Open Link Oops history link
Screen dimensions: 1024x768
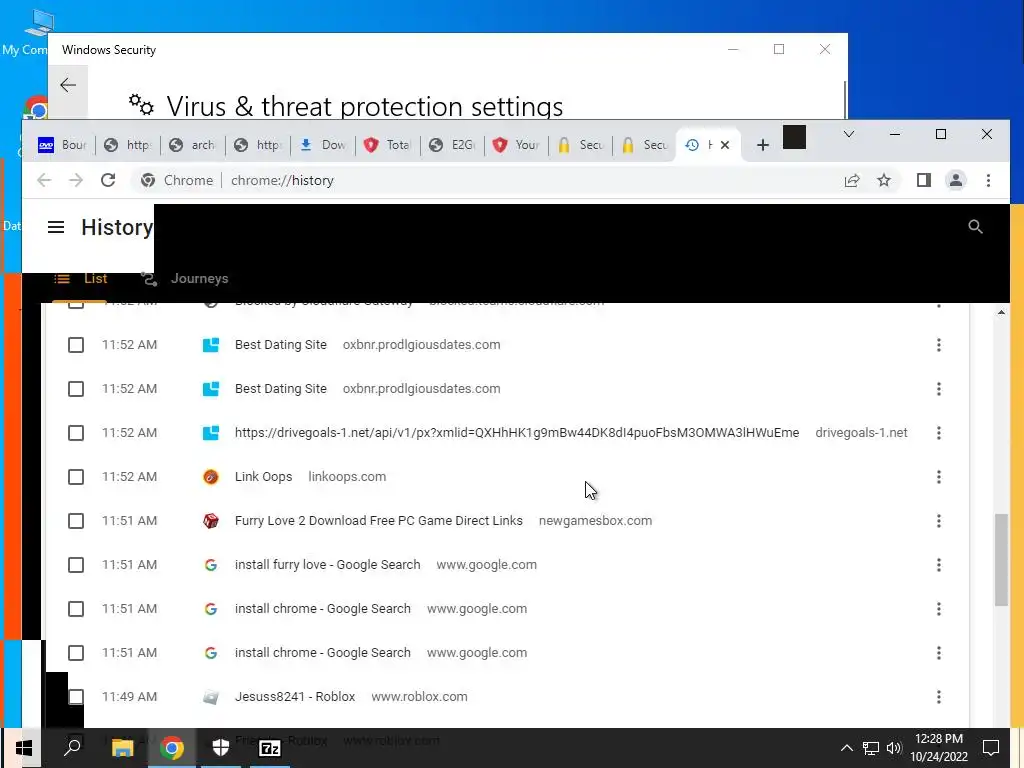click(263, 477)
